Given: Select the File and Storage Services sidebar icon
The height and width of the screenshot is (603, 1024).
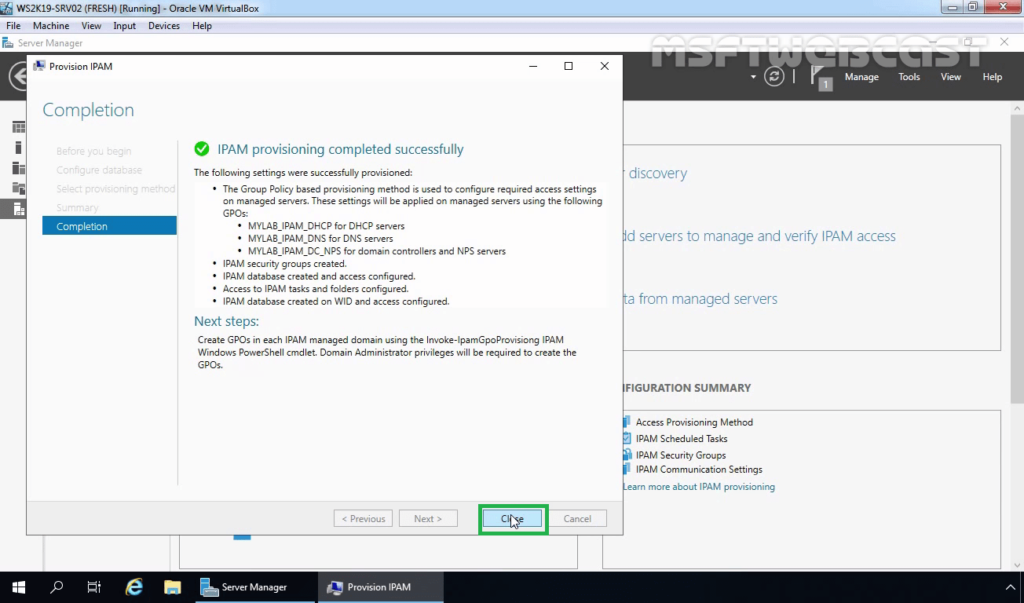Looking at the screenshot, I should pos(18,189).
